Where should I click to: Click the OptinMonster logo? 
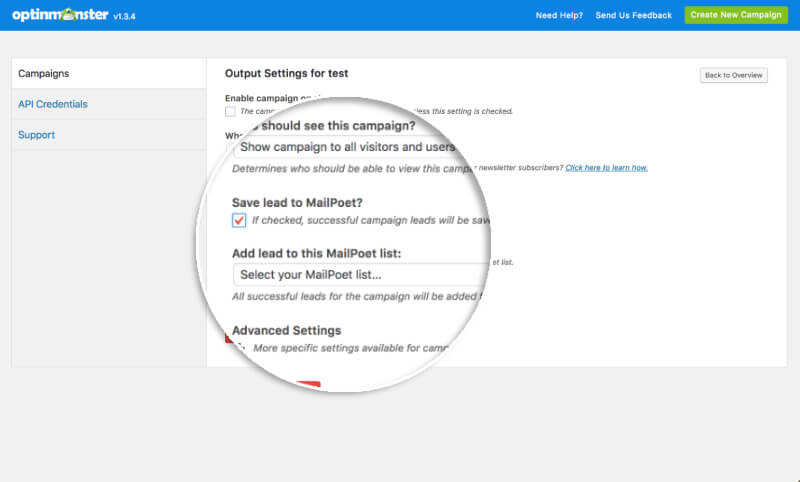60,15
